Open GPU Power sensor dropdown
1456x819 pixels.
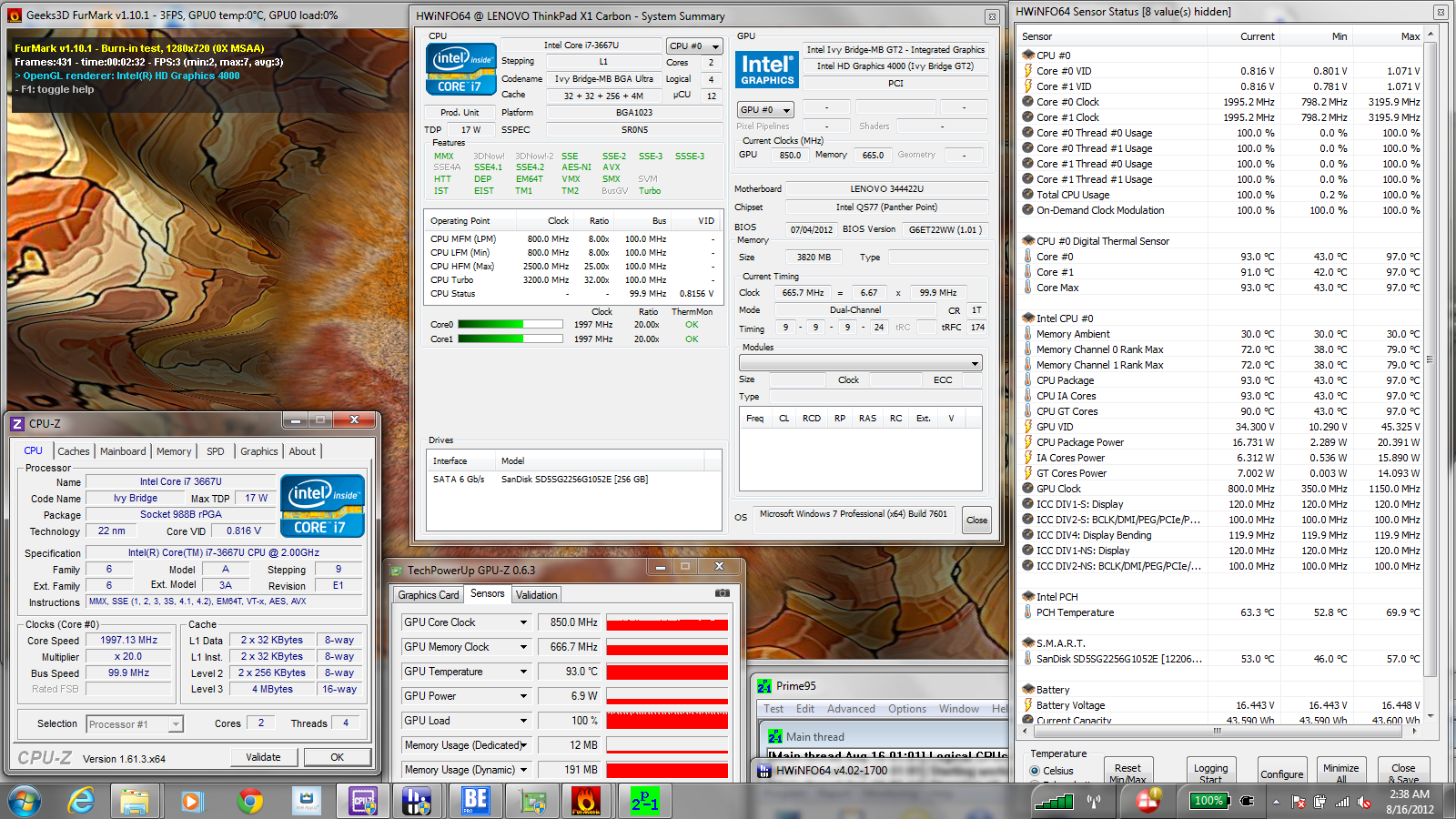click(523, 696)
